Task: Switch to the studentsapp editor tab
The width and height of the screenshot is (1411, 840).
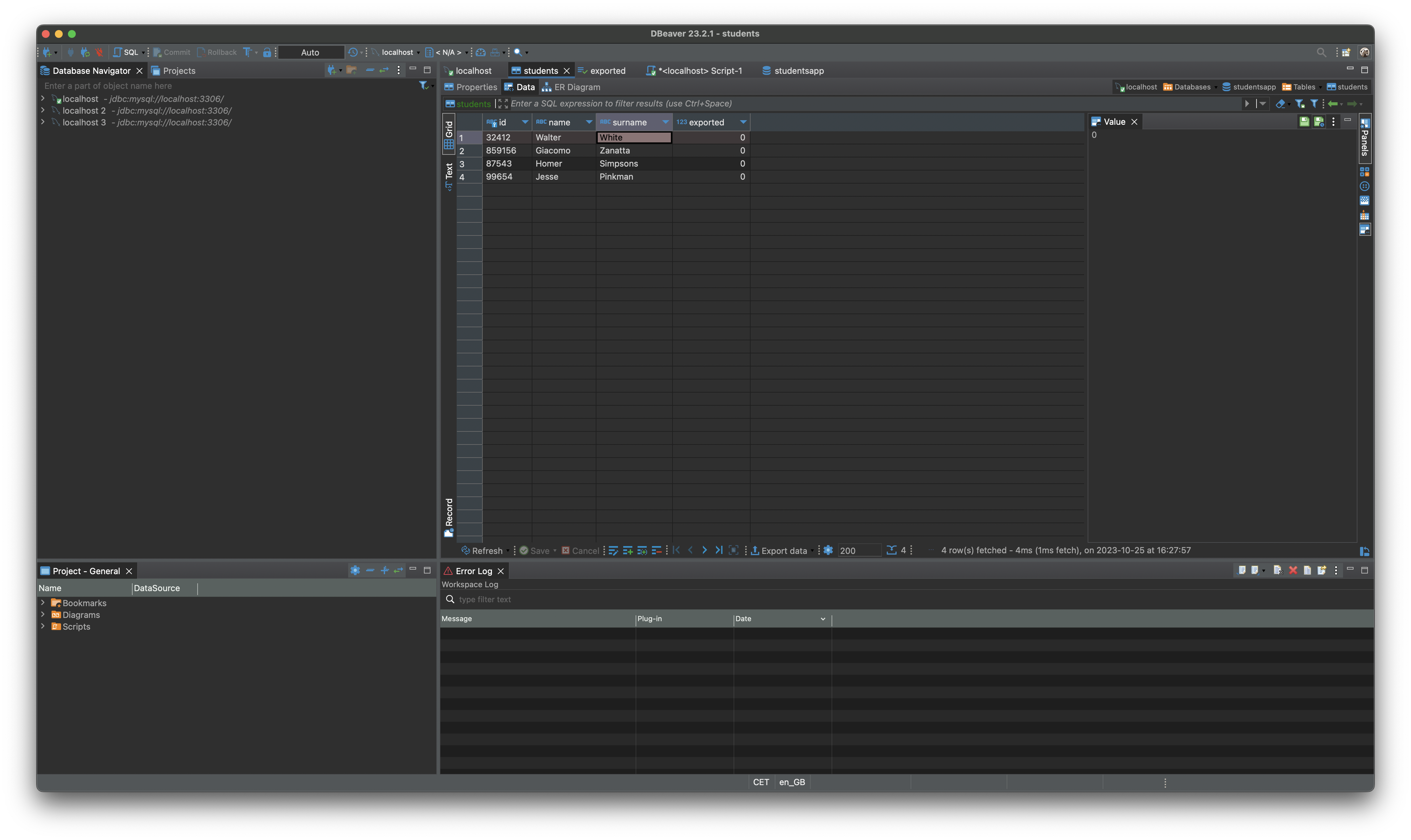Action: [x=792, y=71]
